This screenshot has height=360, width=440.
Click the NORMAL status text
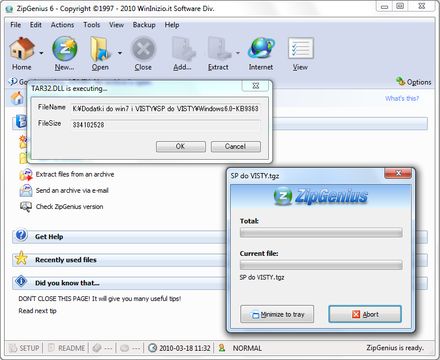point(247,348)
